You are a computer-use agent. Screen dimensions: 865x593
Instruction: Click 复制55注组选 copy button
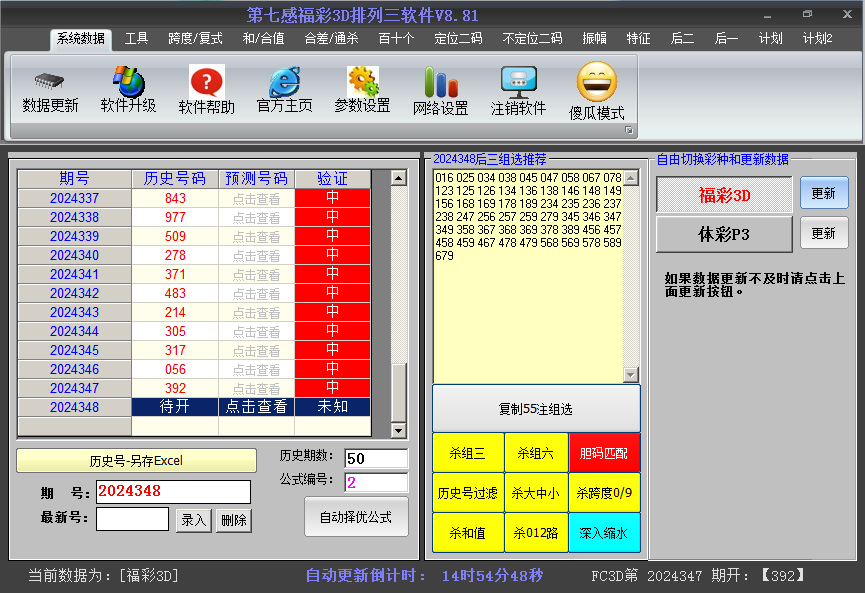[536, 409]
